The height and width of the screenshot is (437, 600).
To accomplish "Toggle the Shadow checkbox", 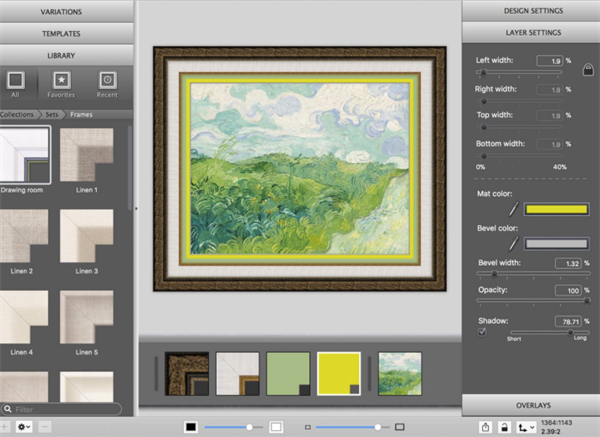I will tap(482, 332).
